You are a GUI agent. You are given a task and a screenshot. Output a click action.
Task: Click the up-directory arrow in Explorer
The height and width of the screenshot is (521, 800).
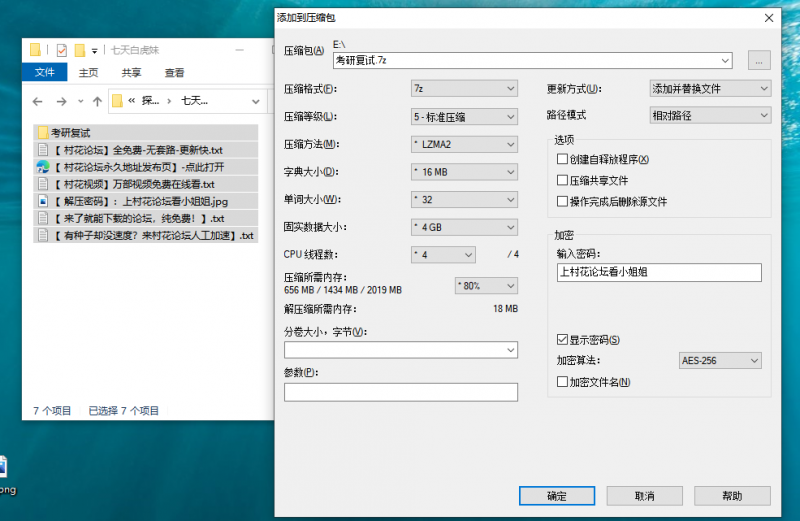coord(97,101)
